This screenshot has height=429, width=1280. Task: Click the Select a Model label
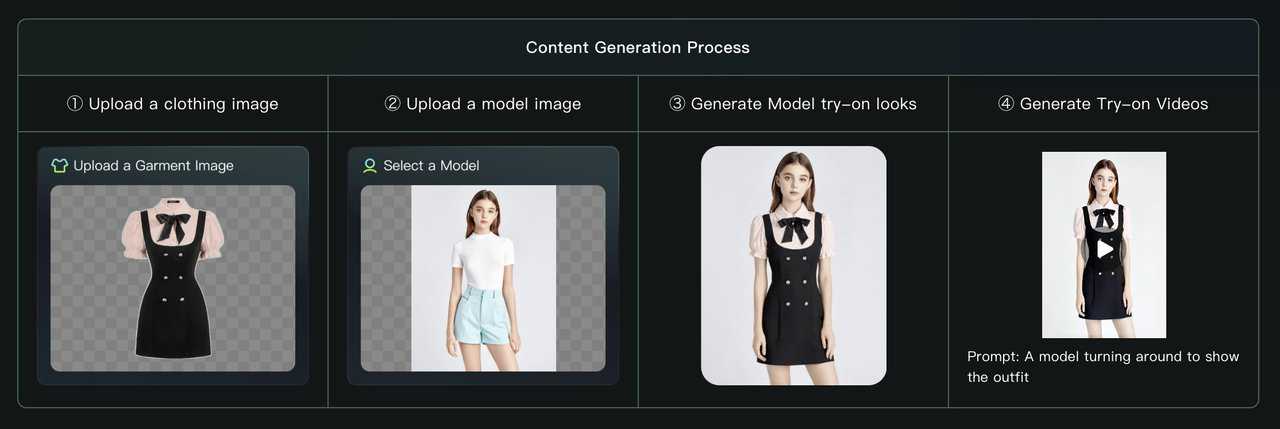pos(431,165)
